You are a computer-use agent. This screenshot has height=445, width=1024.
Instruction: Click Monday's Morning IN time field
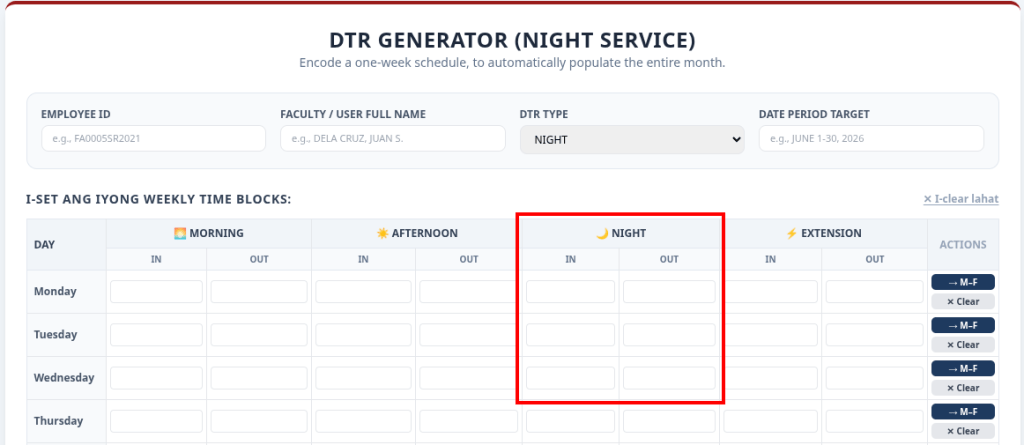coord(156,291)
